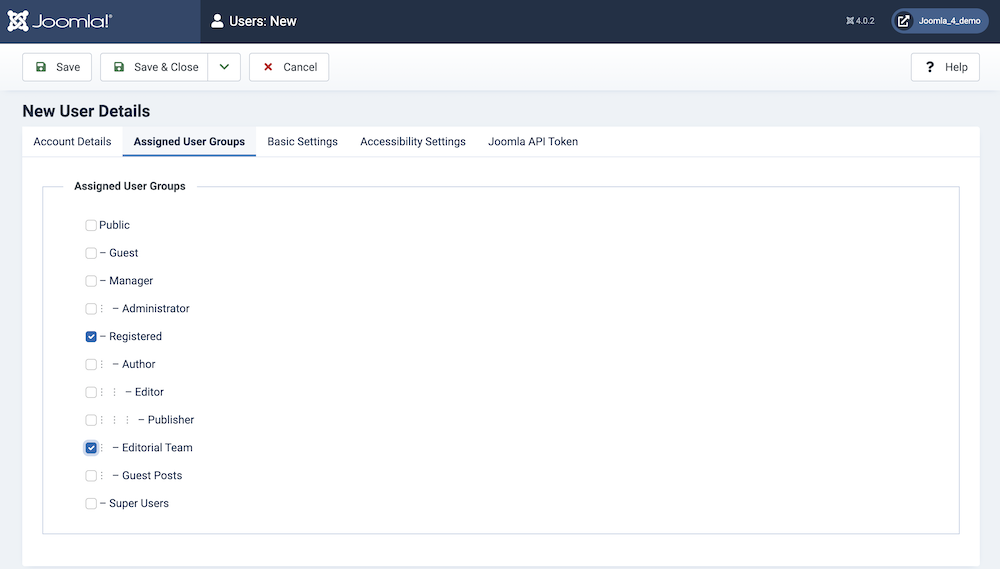Viewport: 1000px width, 569px height.
Task: Go to Accessibility Settings tab
Action: point(413,142)
